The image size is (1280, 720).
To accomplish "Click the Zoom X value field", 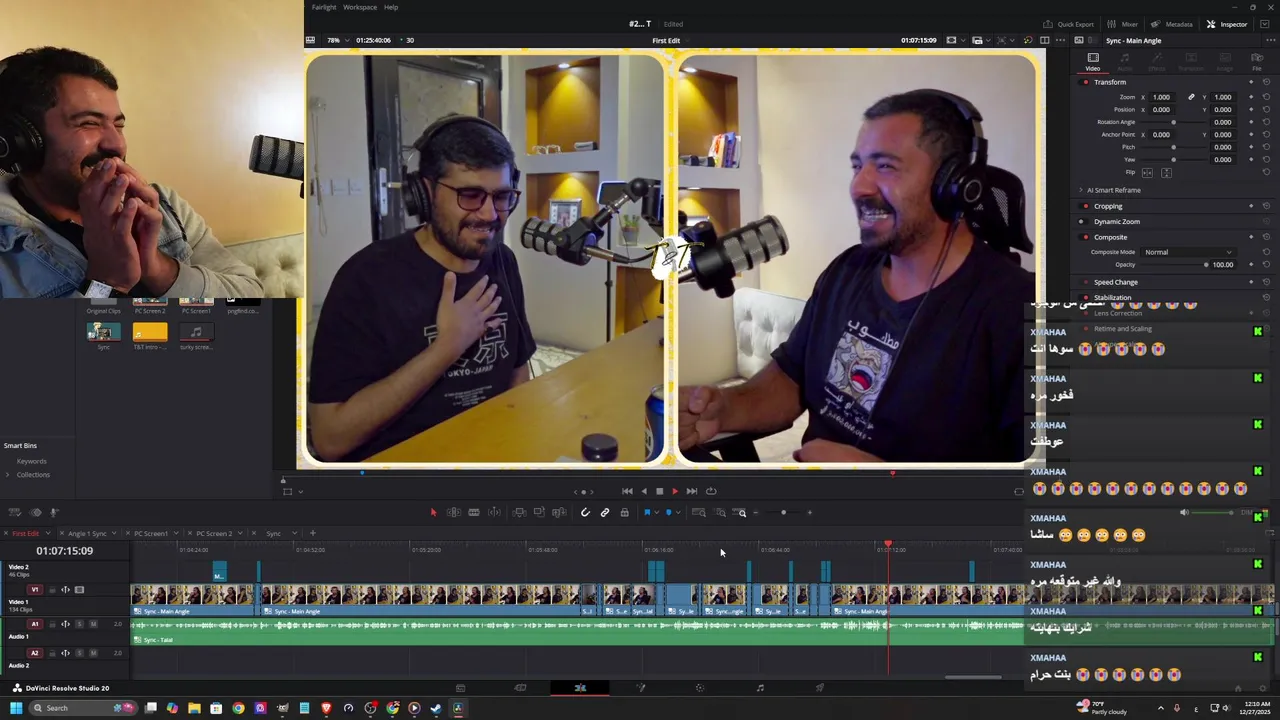I will (x=1161, y=97).
